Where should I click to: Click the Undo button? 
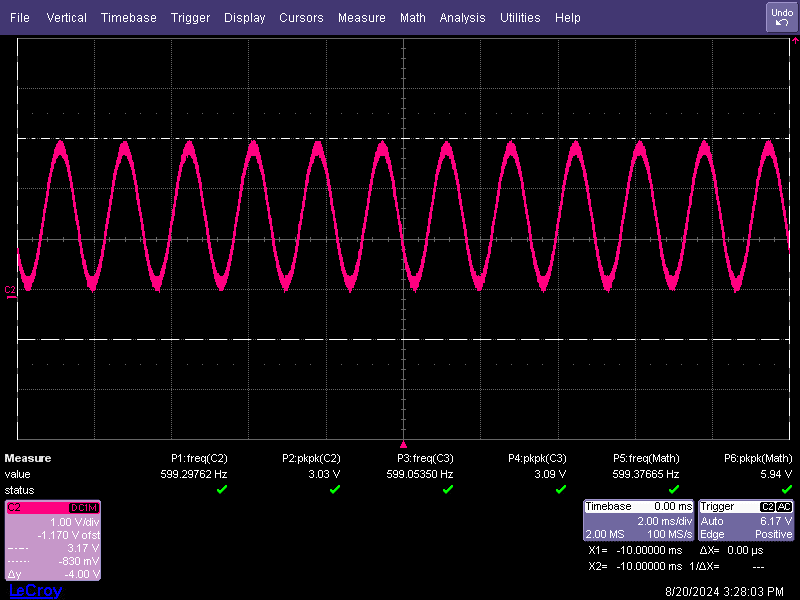click(780, 17)
